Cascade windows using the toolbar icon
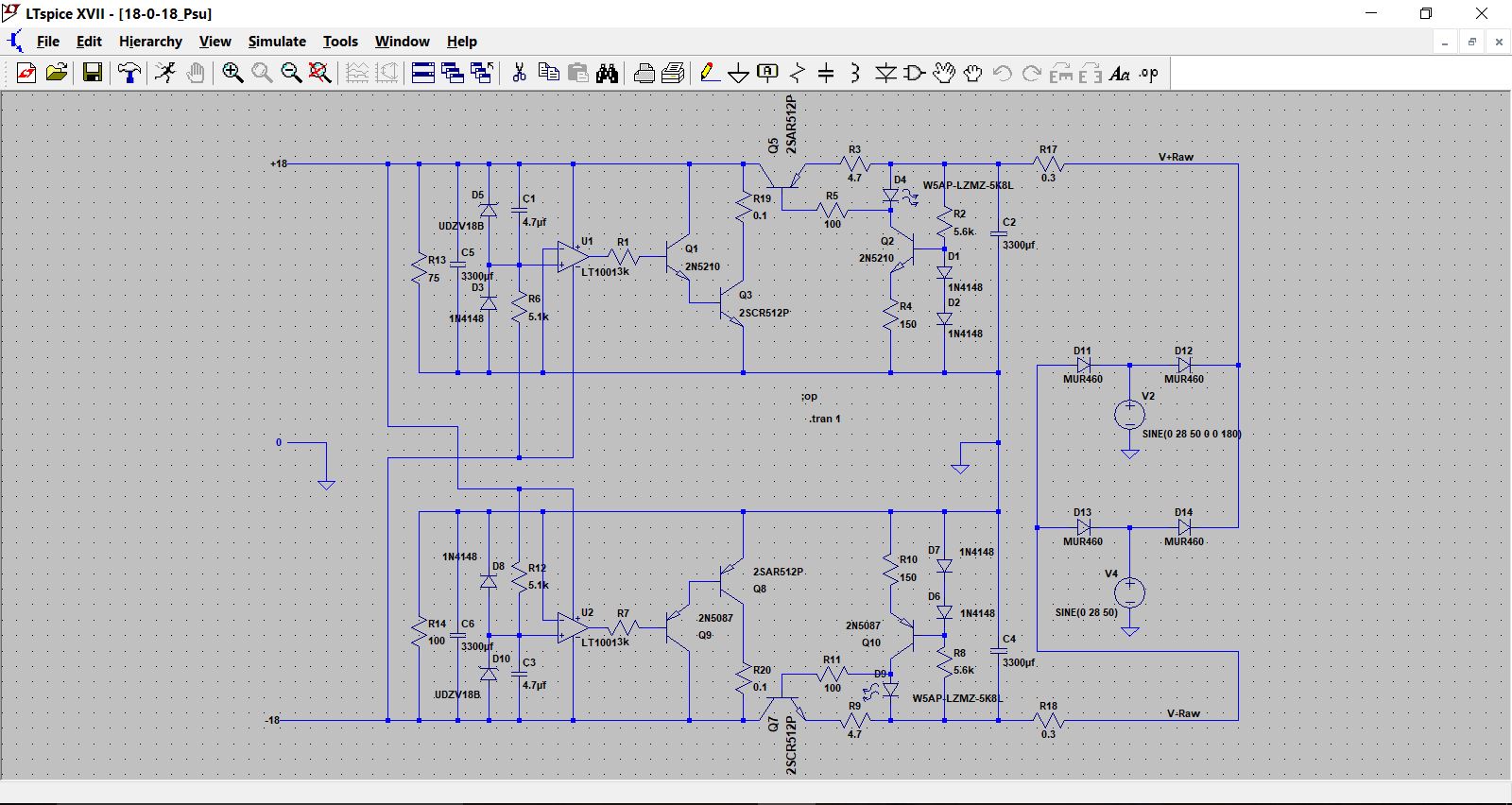 [x=453, y=73]
